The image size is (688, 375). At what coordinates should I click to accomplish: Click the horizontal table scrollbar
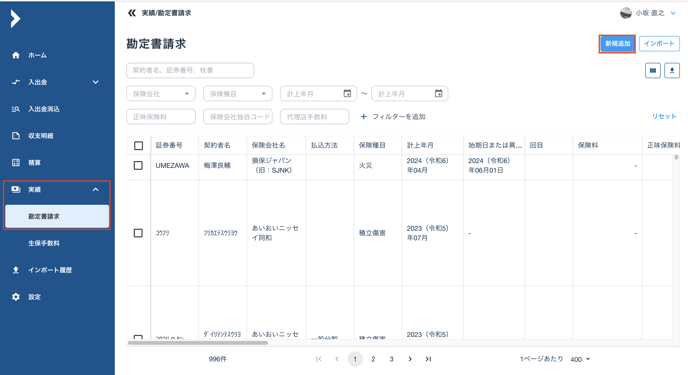point(197,343)
